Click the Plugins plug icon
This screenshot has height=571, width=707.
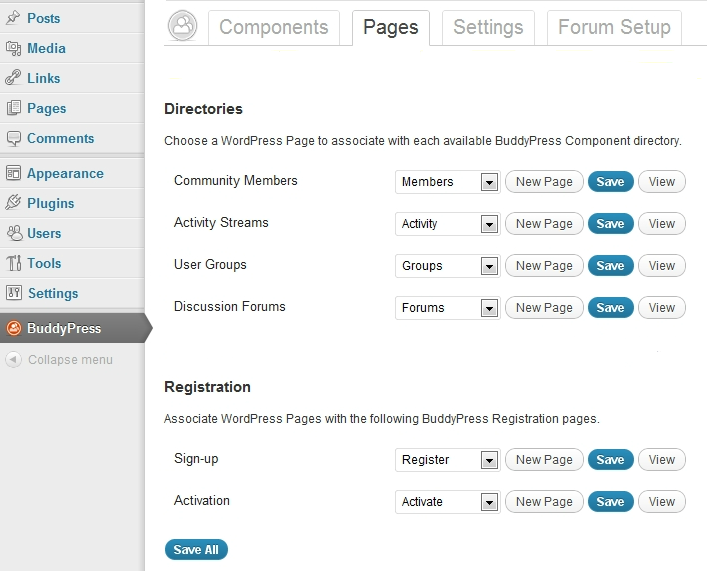pyautogui.click(x=13, y=203)
